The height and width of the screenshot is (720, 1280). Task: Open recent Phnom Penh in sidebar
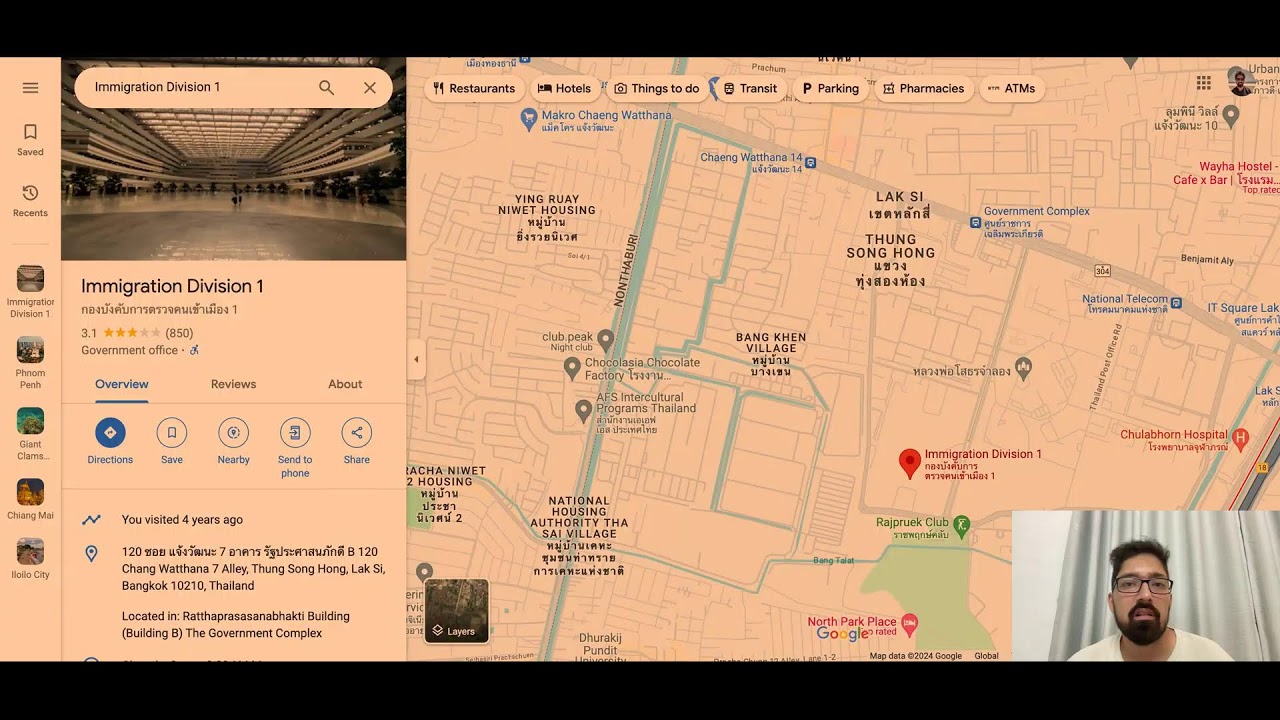[x=30, y=363]
